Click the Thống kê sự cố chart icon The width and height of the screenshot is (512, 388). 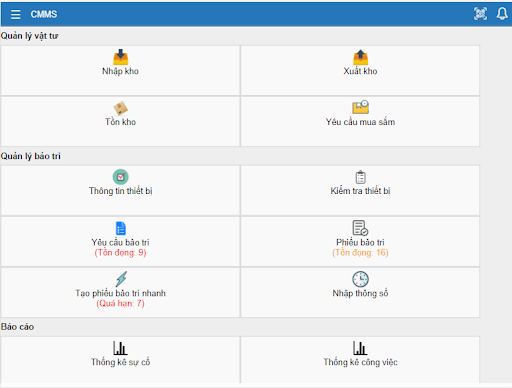coord(120,348)
